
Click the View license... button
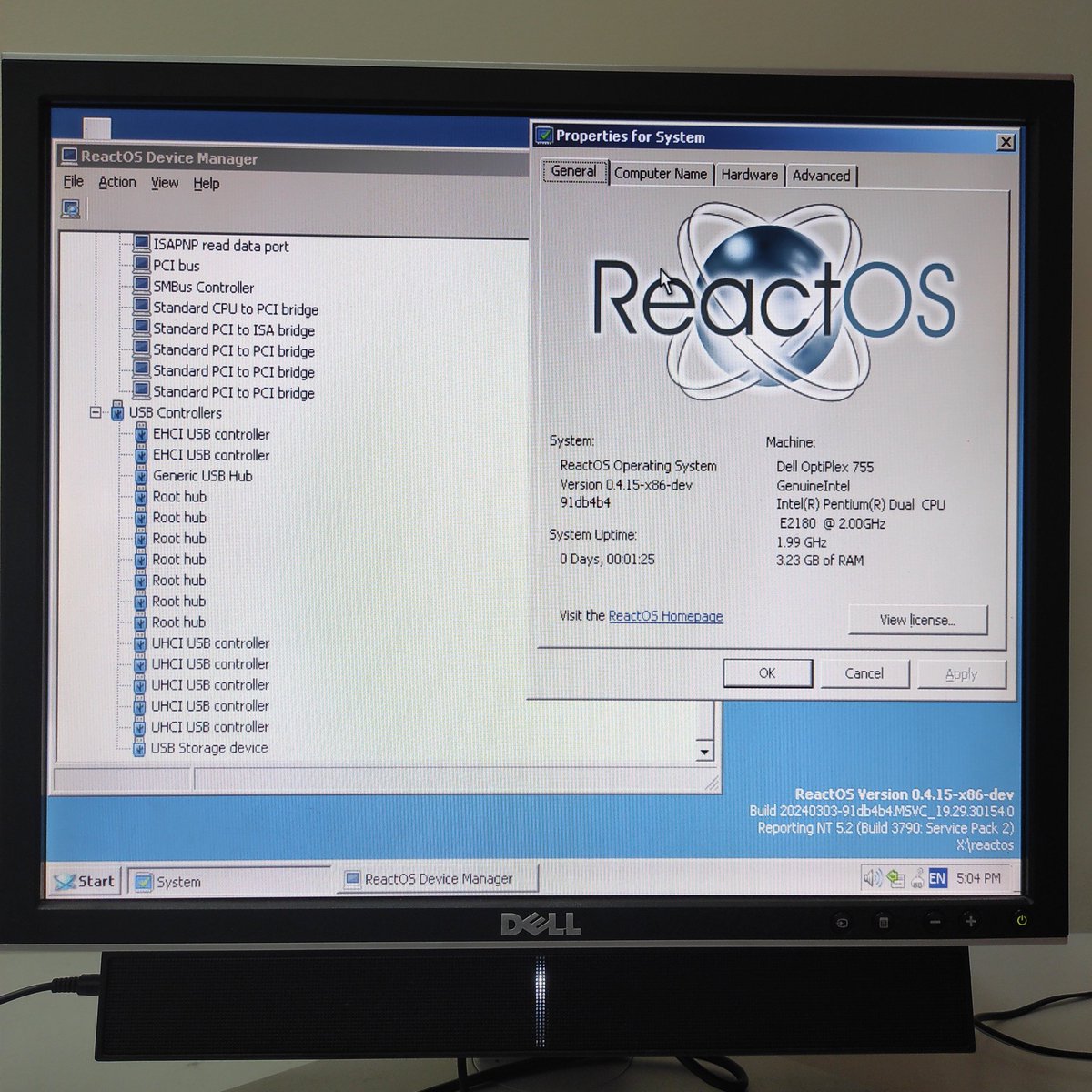point(917,620)
